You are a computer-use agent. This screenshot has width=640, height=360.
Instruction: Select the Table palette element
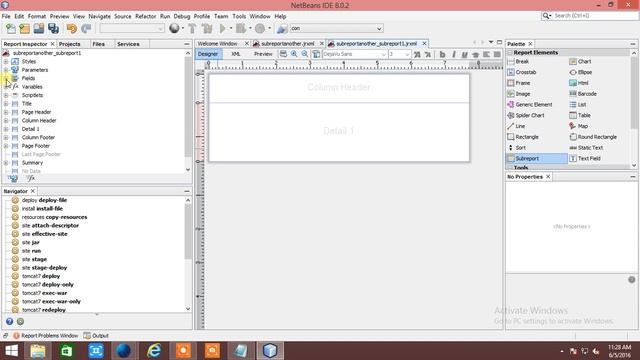point(598,116)
